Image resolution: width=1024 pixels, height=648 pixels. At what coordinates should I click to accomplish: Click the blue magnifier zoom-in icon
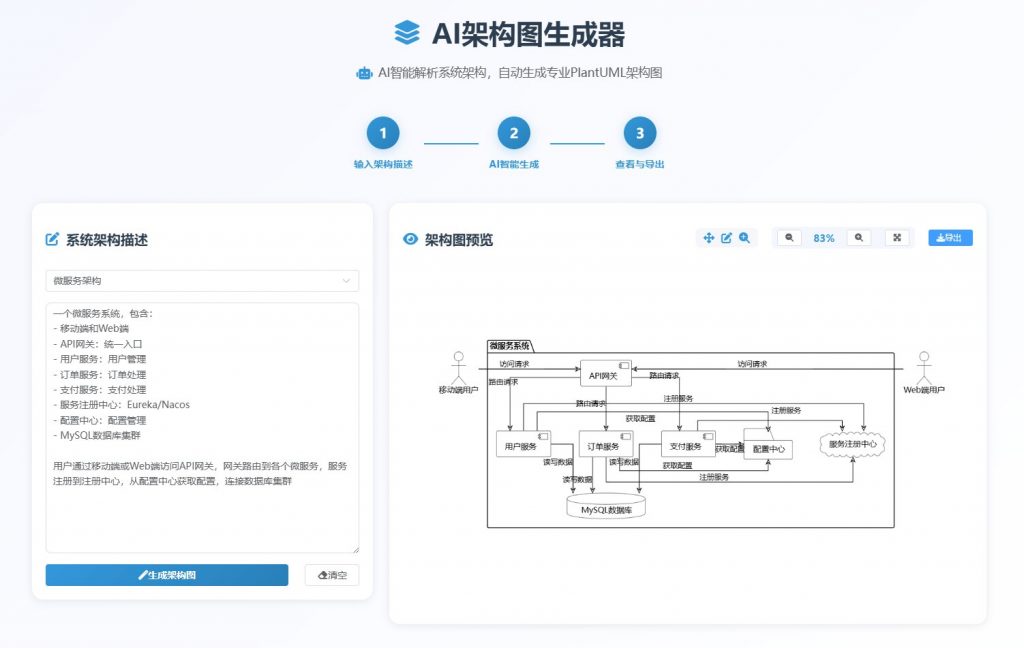[744, 238]
